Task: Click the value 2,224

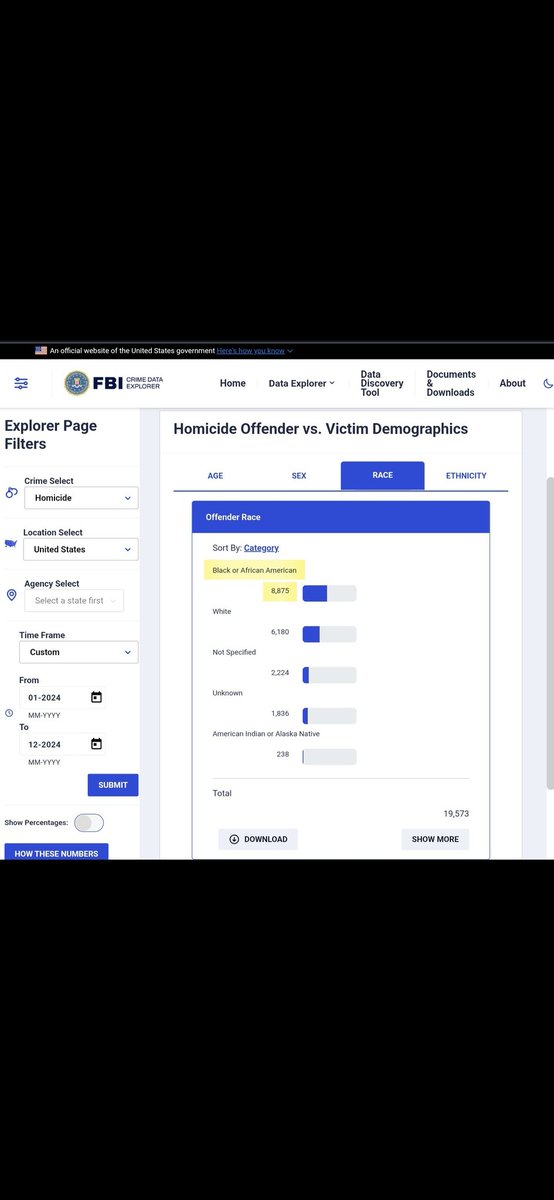Action: (x=280, y=673)
